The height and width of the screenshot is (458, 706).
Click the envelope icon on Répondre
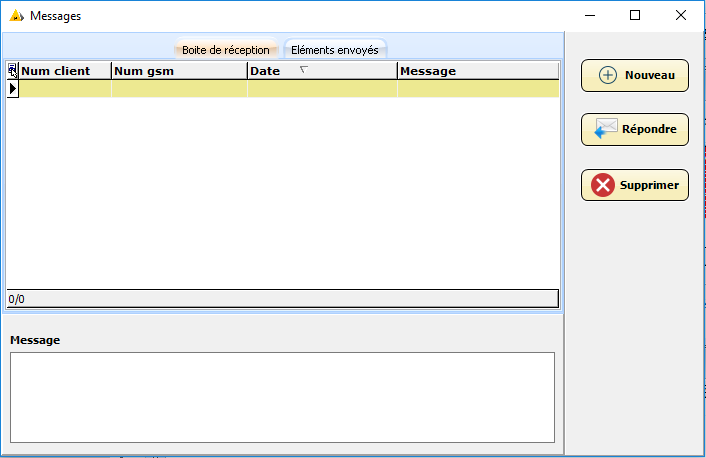(605, 130)
